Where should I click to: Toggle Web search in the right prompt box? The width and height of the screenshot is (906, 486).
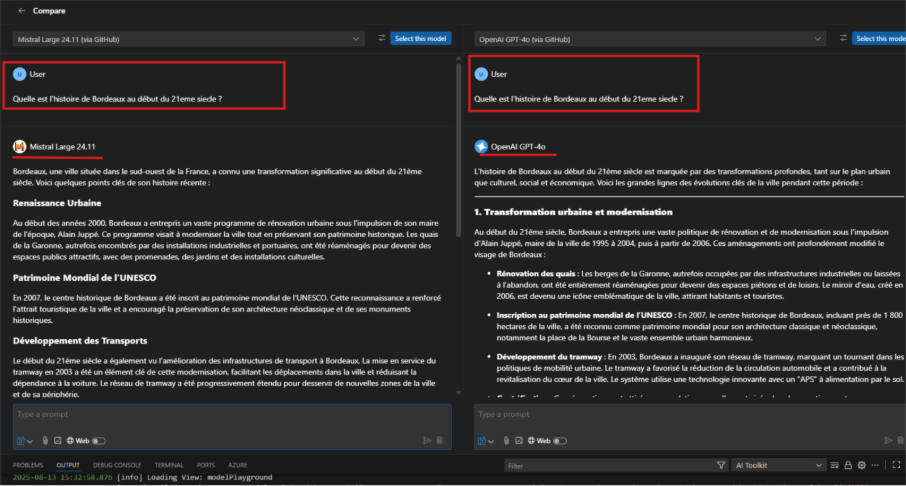tap(560, 441)
